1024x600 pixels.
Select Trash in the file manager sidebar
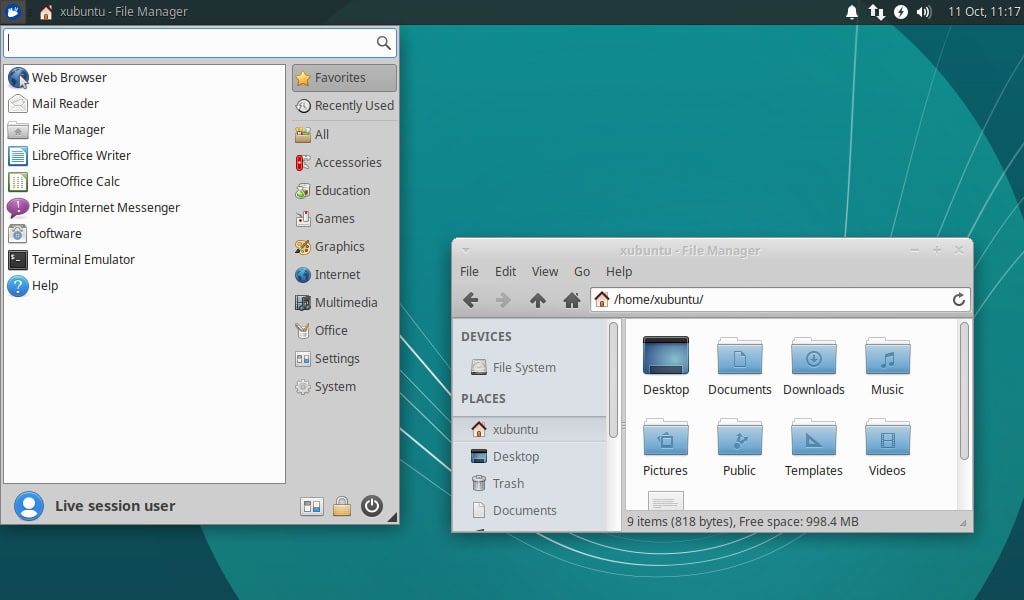(x=505, y=483)
